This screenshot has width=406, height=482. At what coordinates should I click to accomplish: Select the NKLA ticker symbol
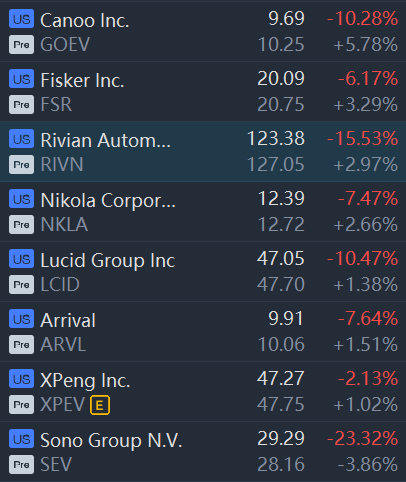(64, 225)
